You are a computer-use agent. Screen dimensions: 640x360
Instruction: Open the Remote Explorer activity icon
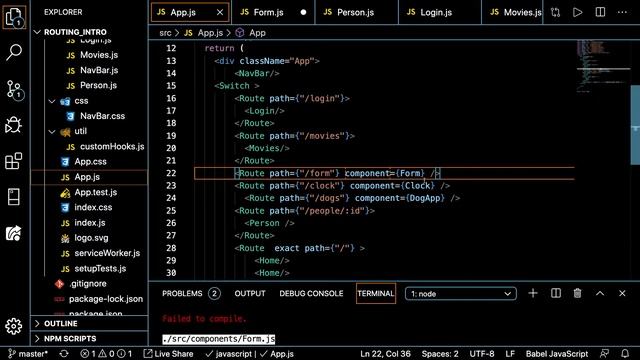point(13,197)
